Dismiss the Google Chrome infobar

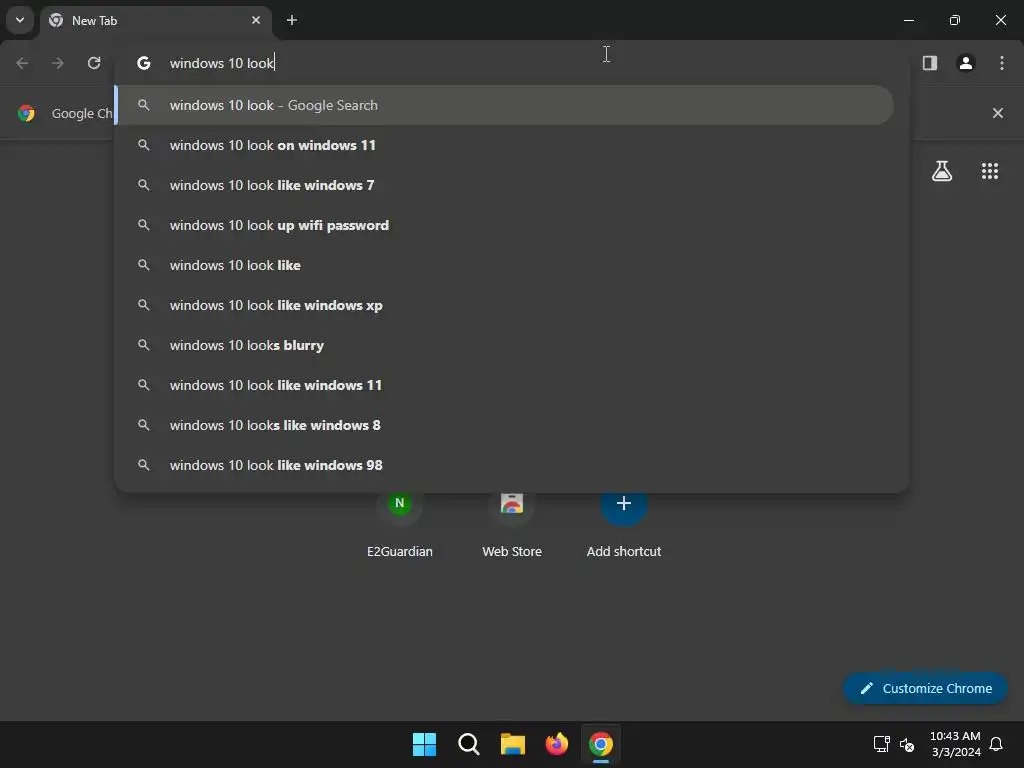[997, 113]
